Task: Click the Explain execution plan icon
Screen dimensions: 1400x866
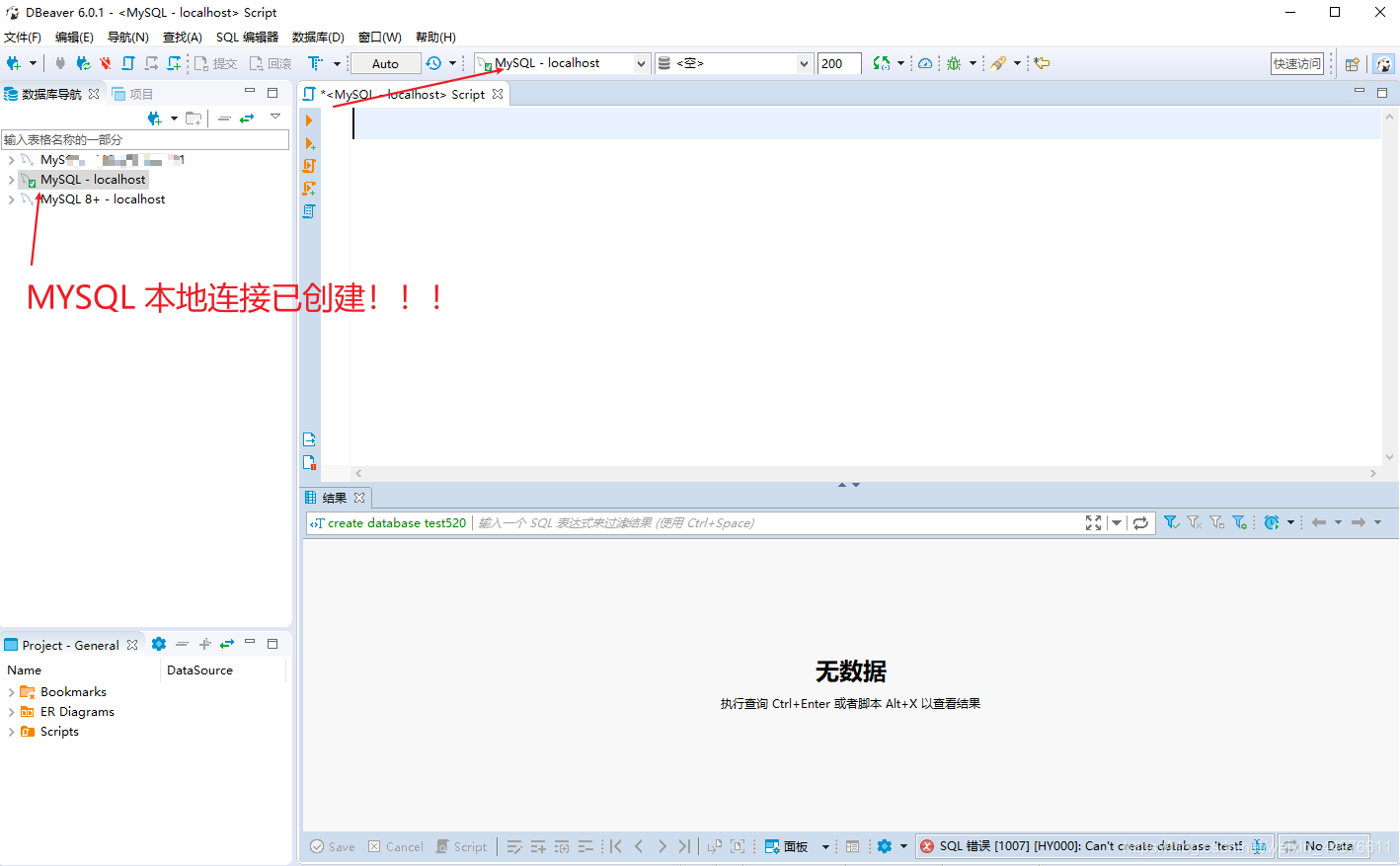Action: tap(309, 211)
